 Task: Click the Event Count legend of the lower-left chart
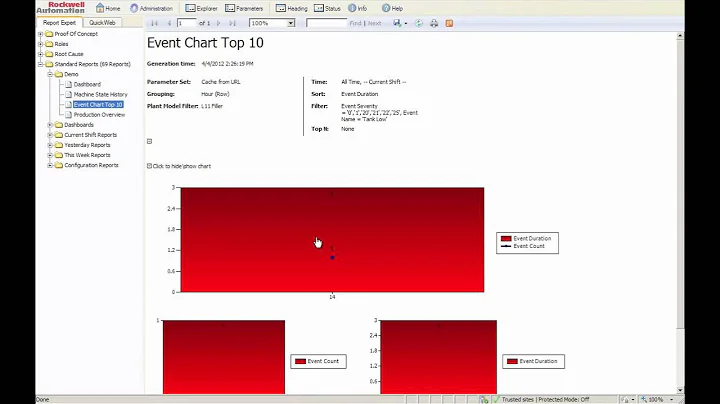tap(318, 361)
